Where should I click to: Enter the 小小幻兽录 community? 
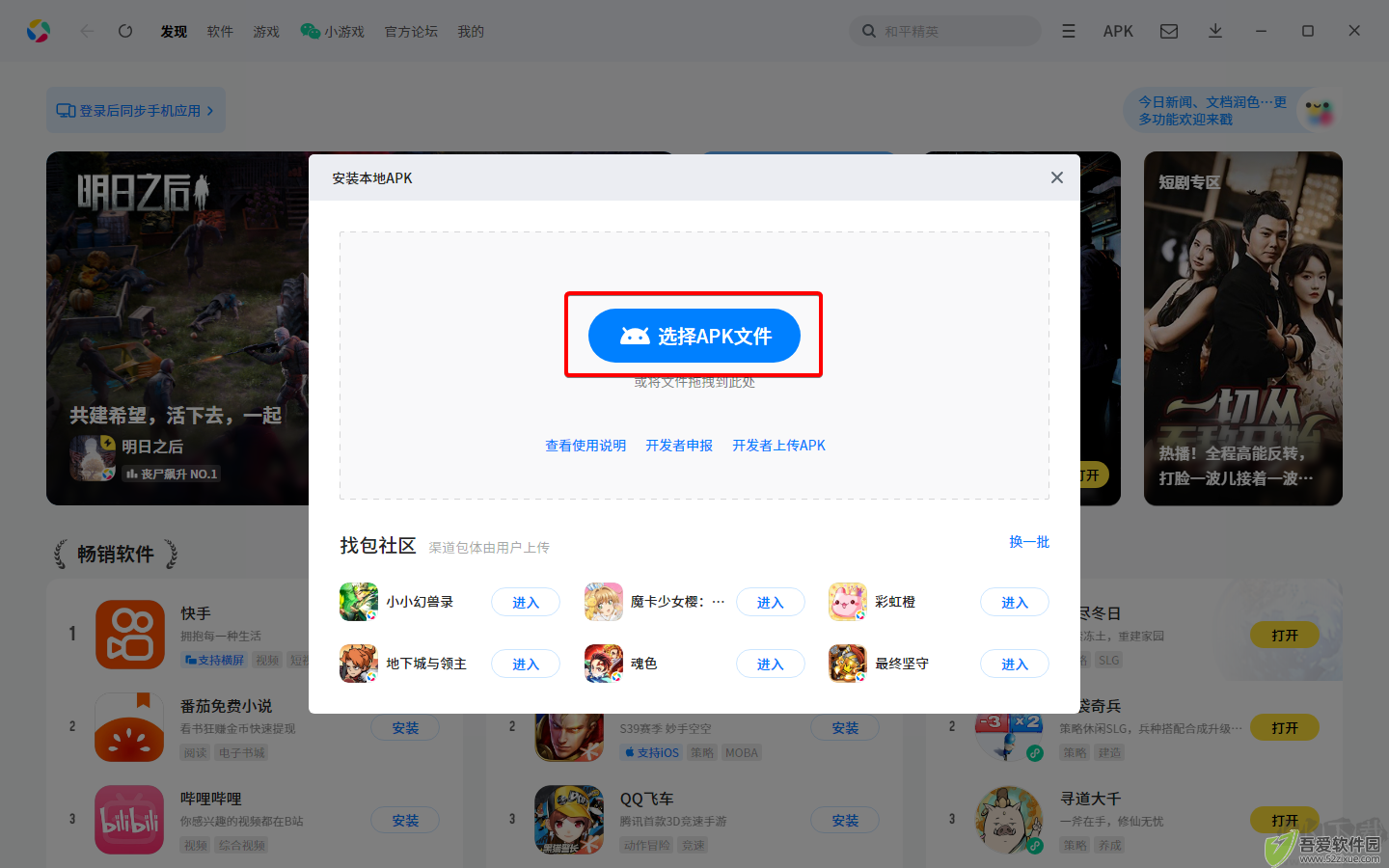[526, 602]
